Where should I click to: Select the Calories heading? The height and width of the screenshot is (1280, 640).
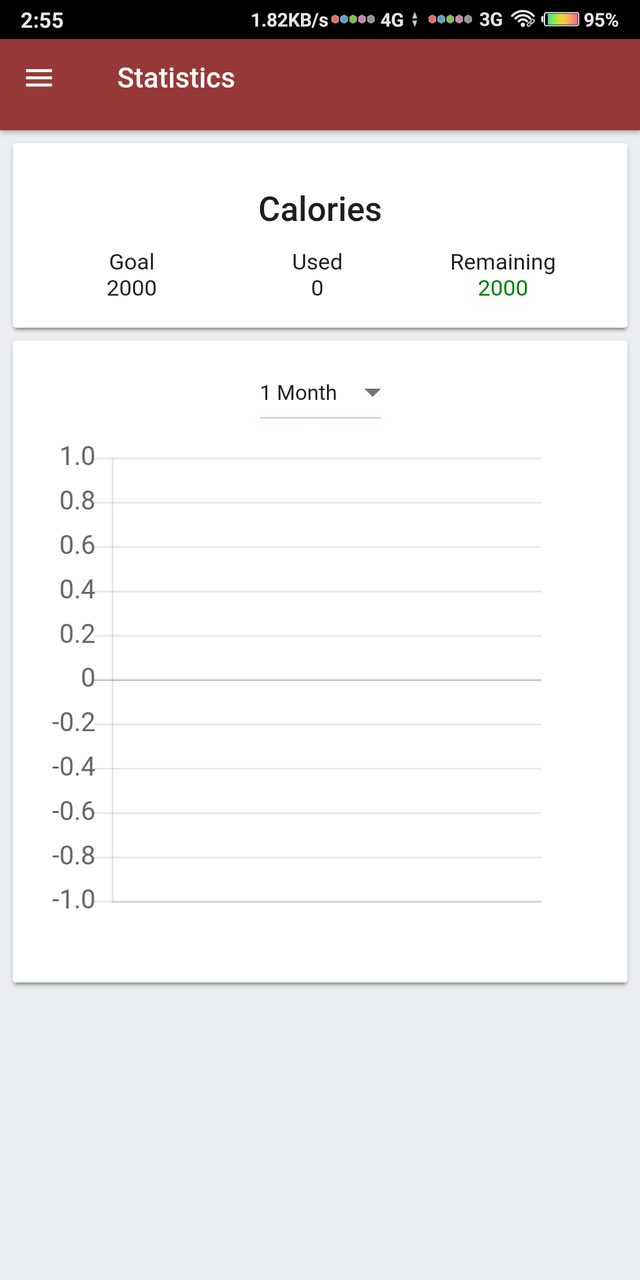(x=320, y=209)
